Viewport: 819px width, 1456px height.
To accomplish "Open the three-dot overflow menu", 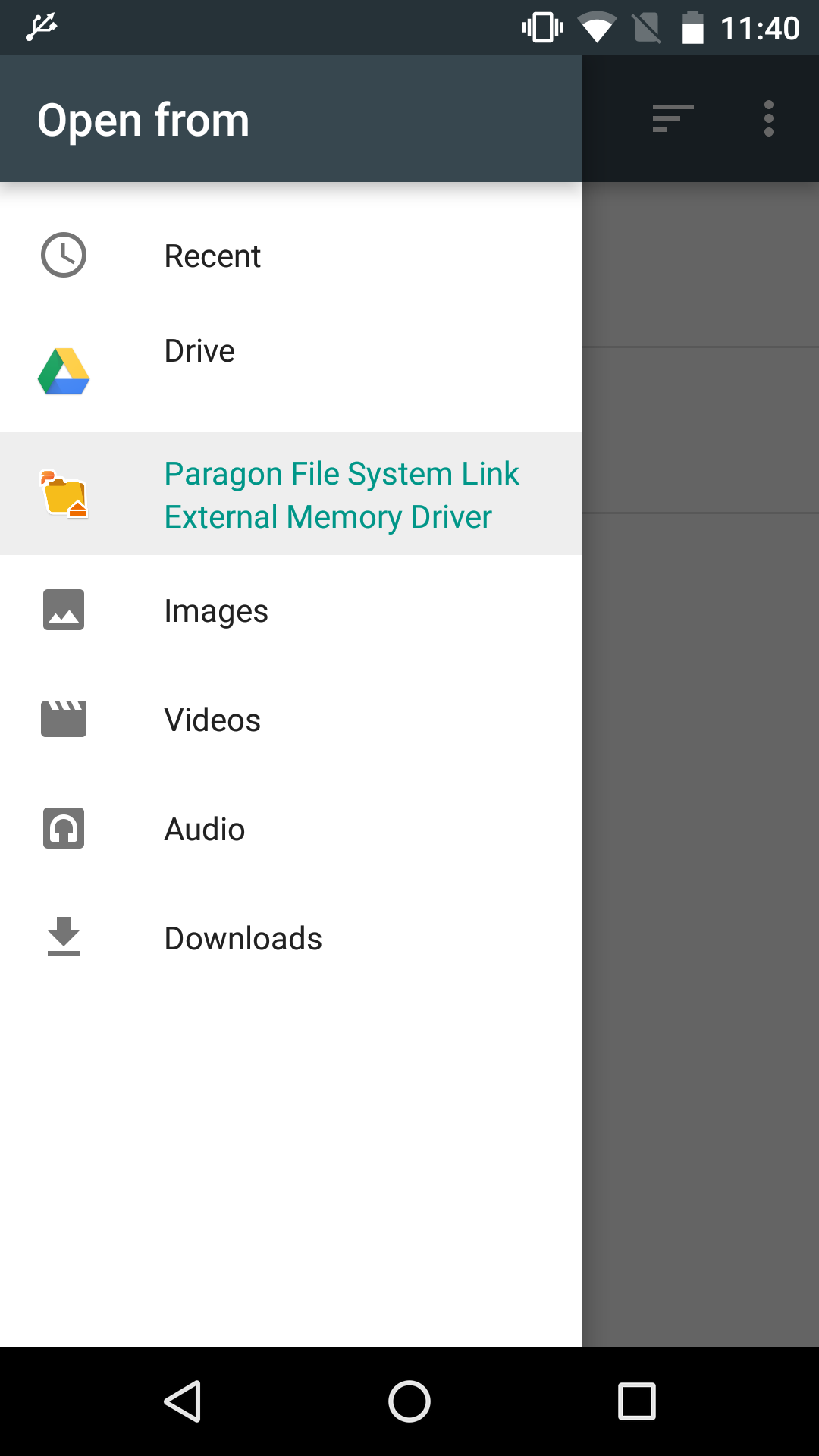I will click(769, 118).
